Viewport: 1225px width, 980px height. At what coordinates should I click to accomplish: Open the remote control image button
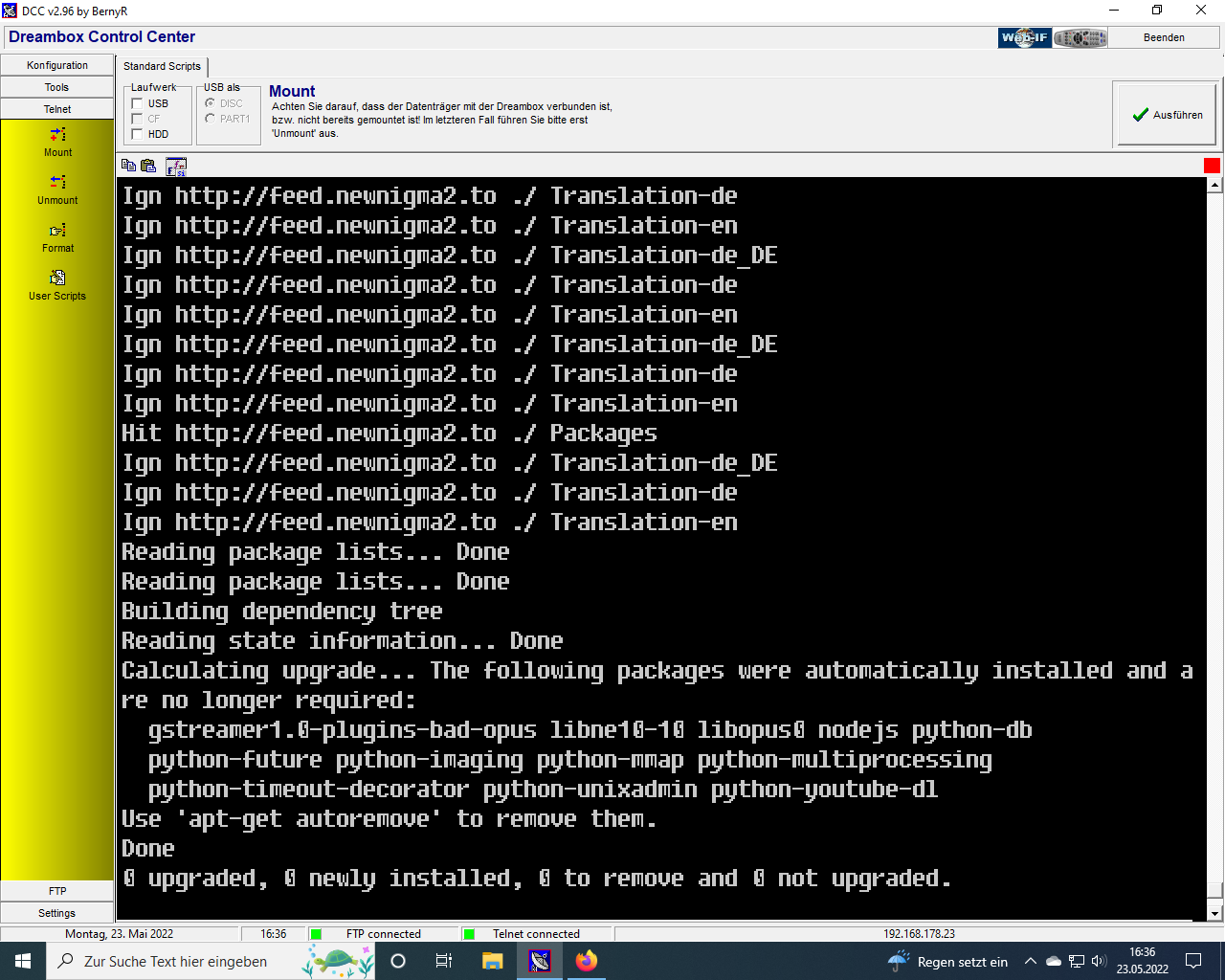coord(1080,37)
